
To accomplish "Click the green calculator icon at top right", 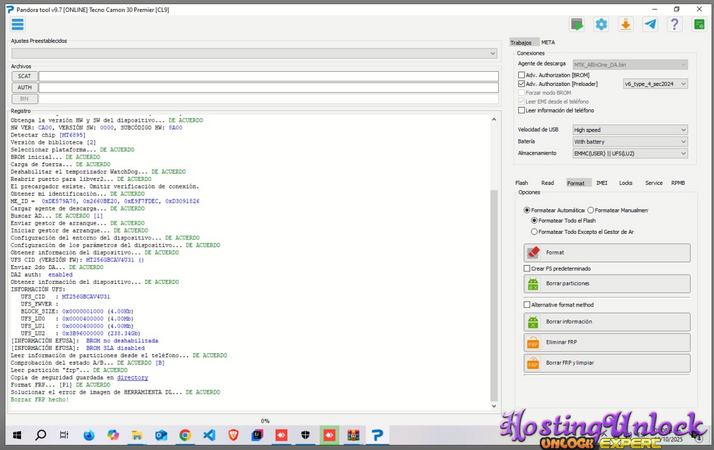I will [699, 24].
